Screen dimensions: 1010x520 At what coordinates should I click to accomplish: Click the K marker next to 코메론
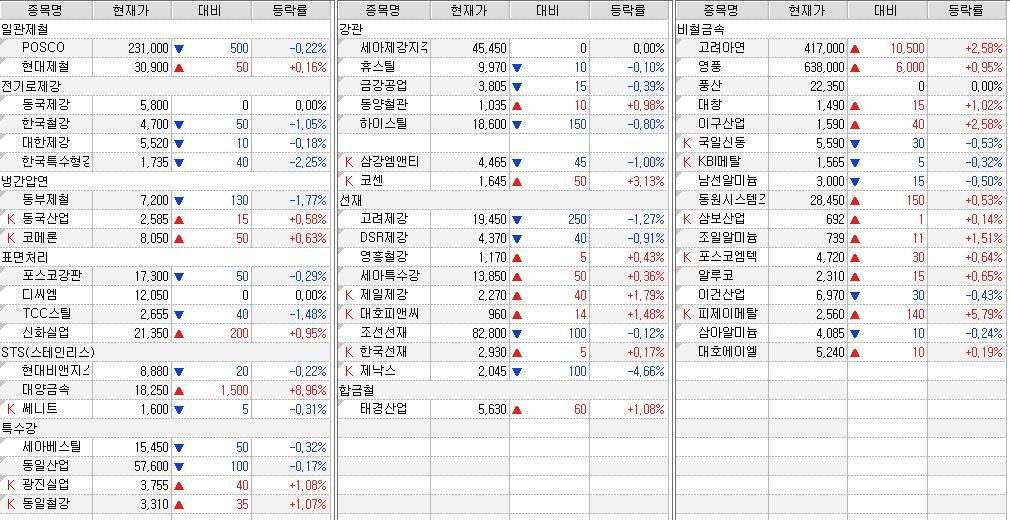(x=10, y=238)
